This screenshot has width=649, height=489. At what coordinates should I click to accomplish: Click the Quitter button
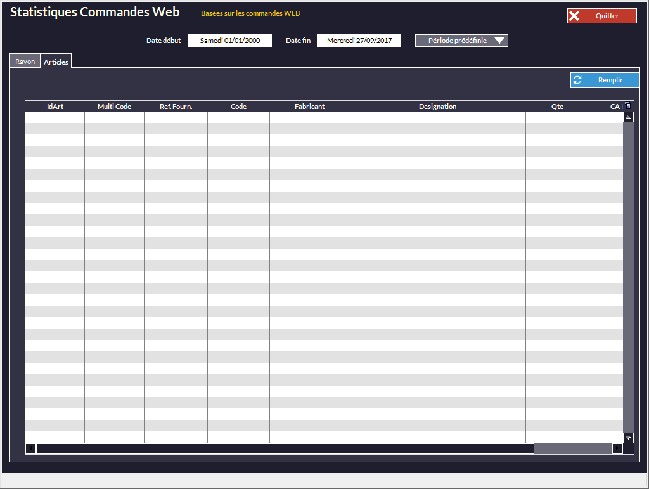click(x=601, y=16)
